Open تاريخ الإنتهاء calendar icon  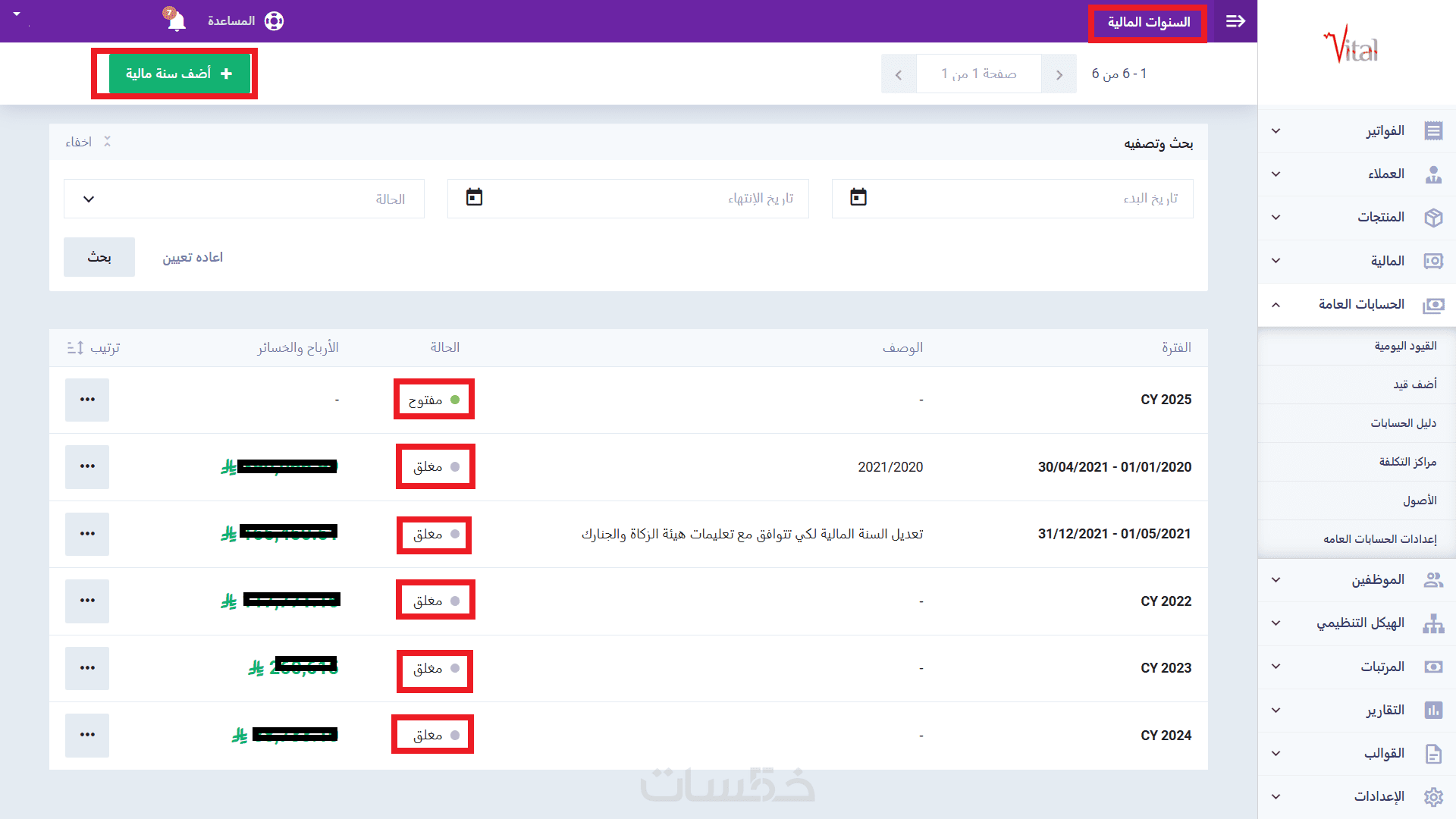point(474,198)
